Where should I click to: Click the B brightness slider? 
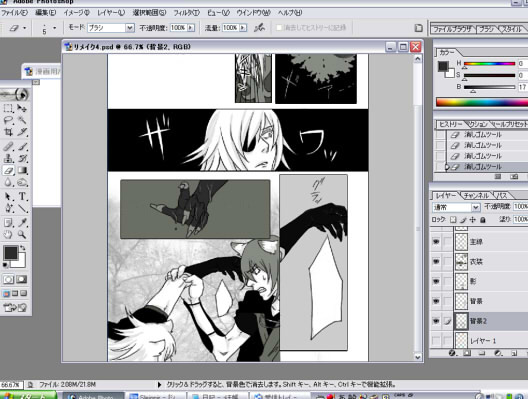[489, 87]
